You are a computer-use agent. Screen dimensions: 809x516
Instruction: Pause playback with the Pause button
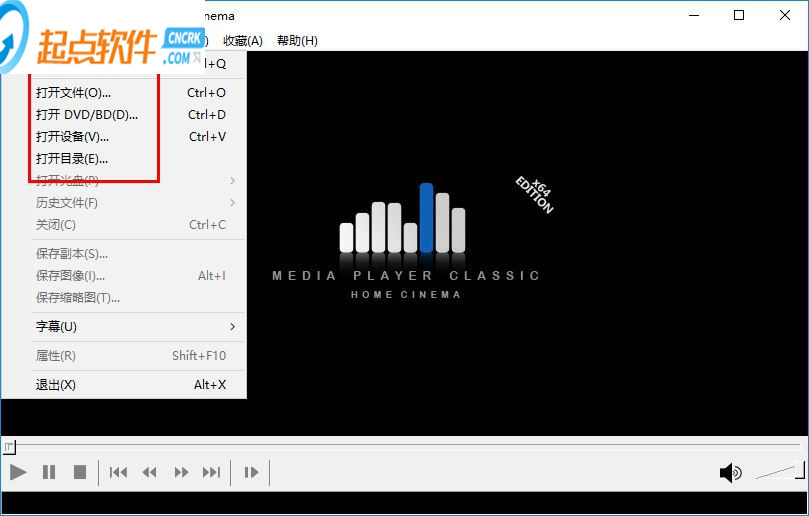(x=49, y=472)
